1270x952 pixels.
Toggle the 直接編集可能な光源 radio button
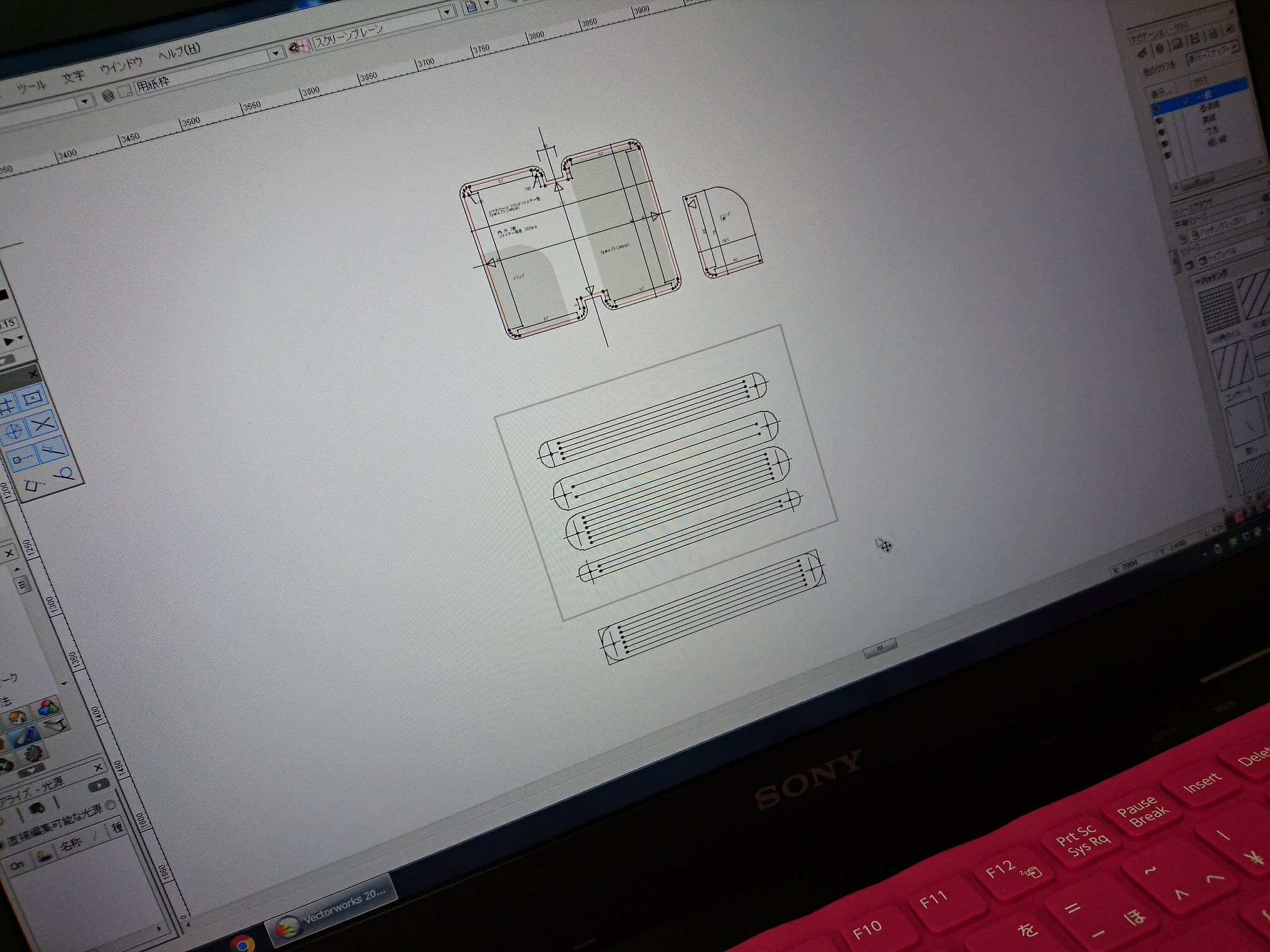[110, 805]
